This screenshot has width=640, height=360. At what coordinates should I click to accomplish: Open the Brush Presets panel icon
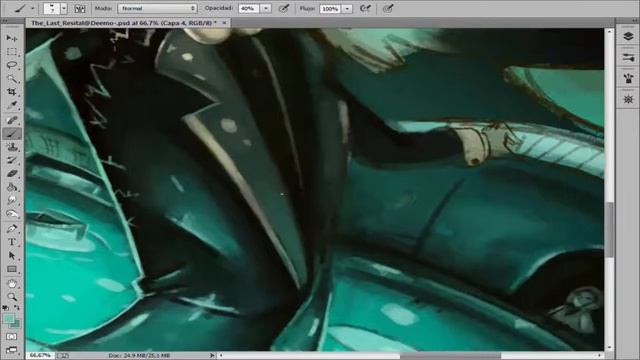coord(628,58)
